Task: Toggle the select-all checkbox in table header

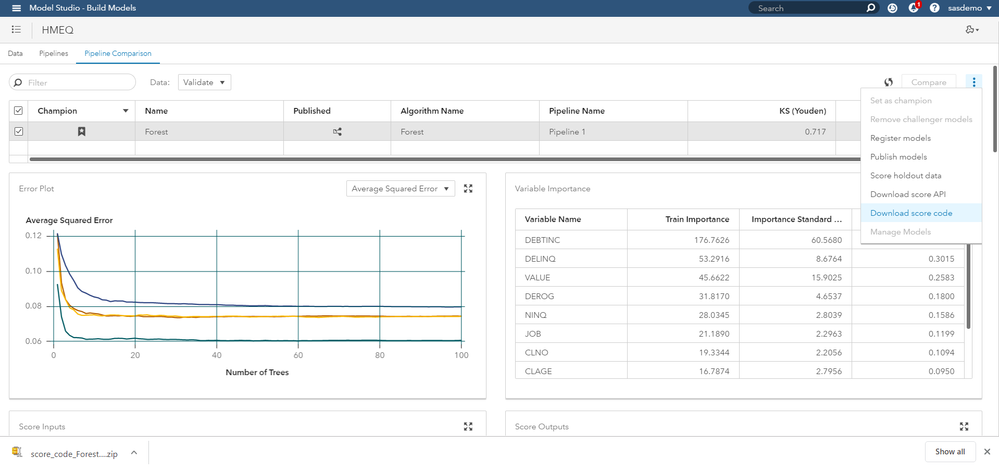Action: pyautogui.click(x=17, y=111)
